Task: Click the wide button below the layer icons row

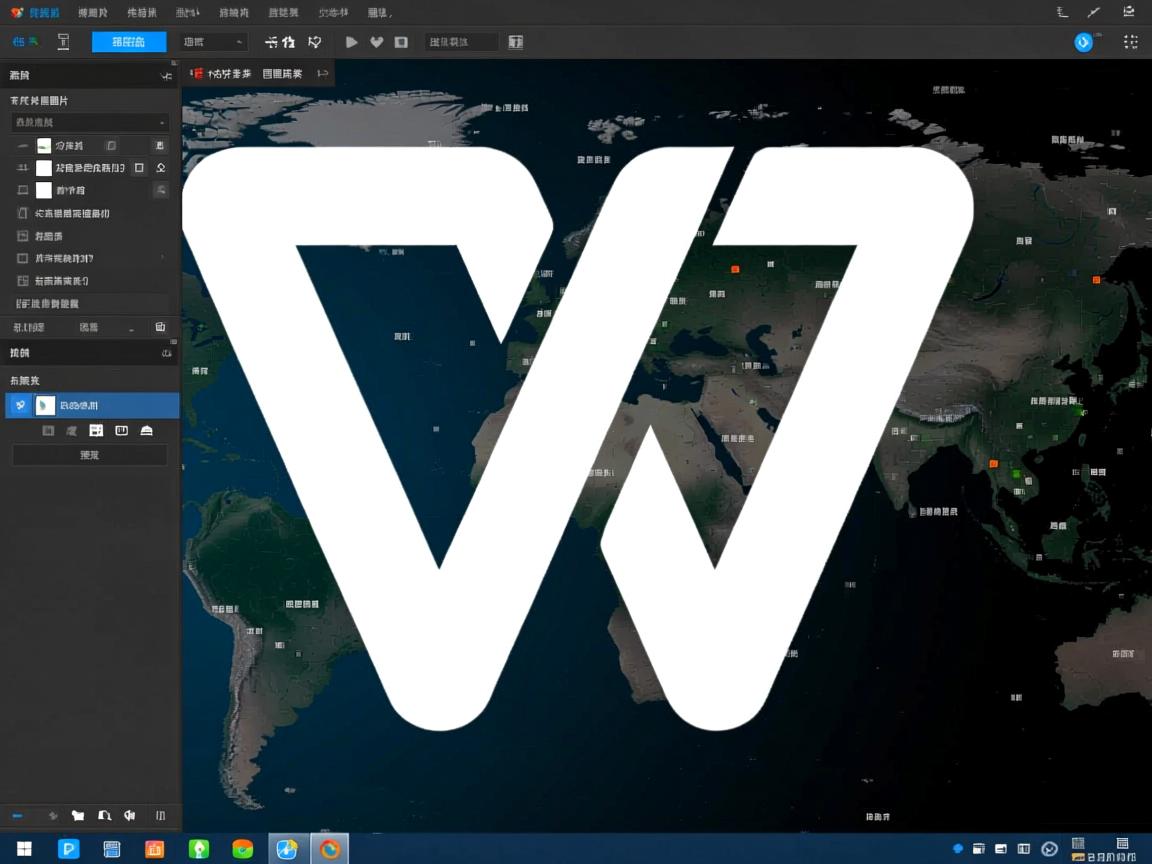Action: tap(89, 455)
